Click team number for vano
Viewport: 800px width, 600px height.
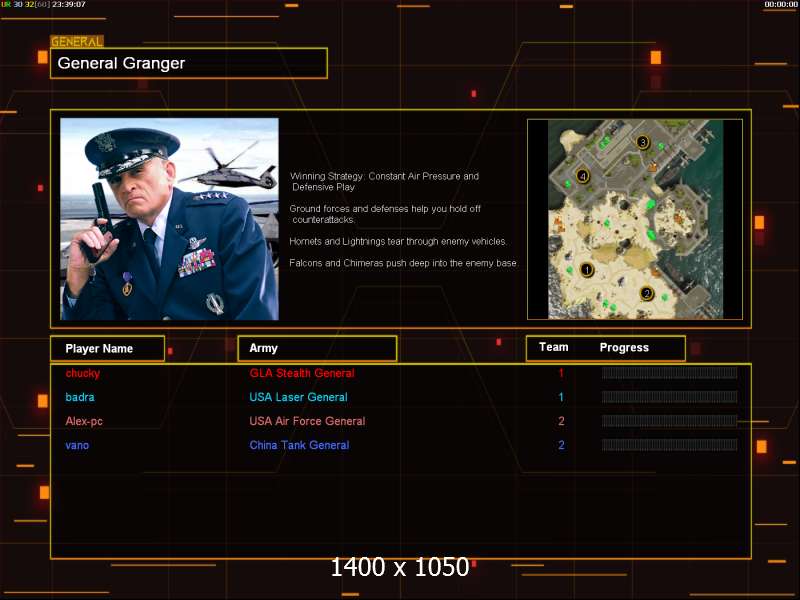pos(561,445)
